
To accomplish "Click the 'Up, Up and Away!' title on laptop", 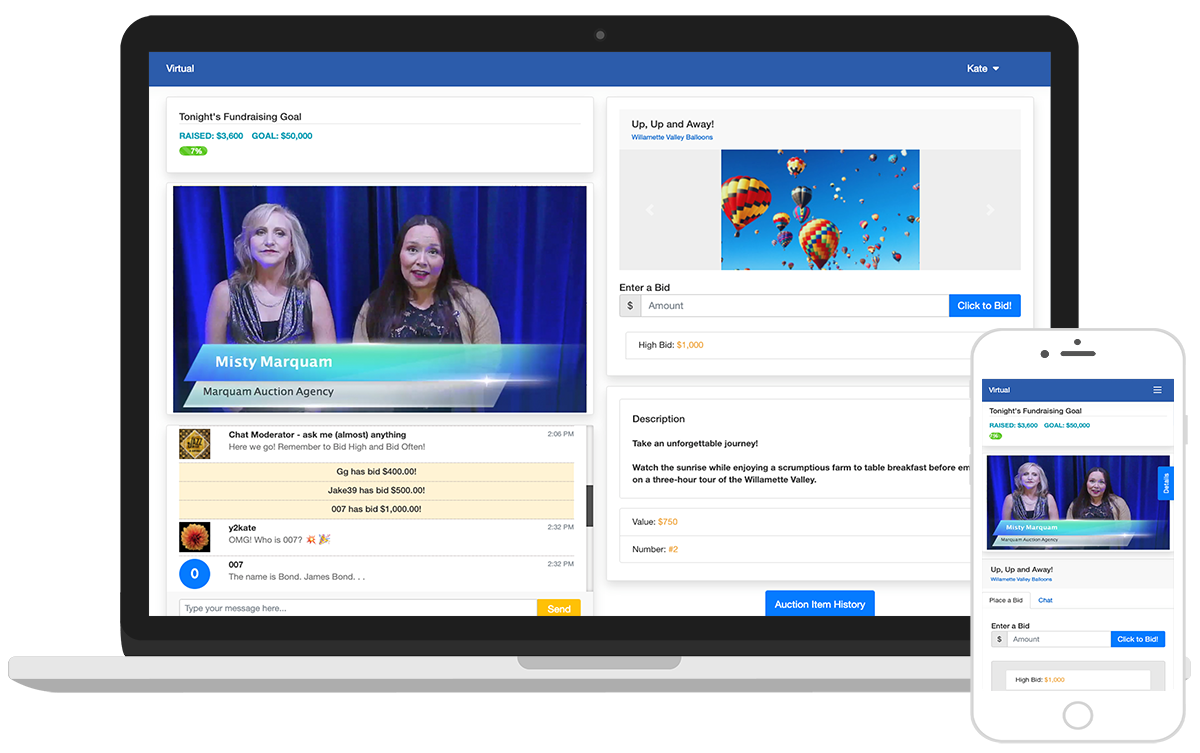I will pyautogui.click(x=672, y=124).
